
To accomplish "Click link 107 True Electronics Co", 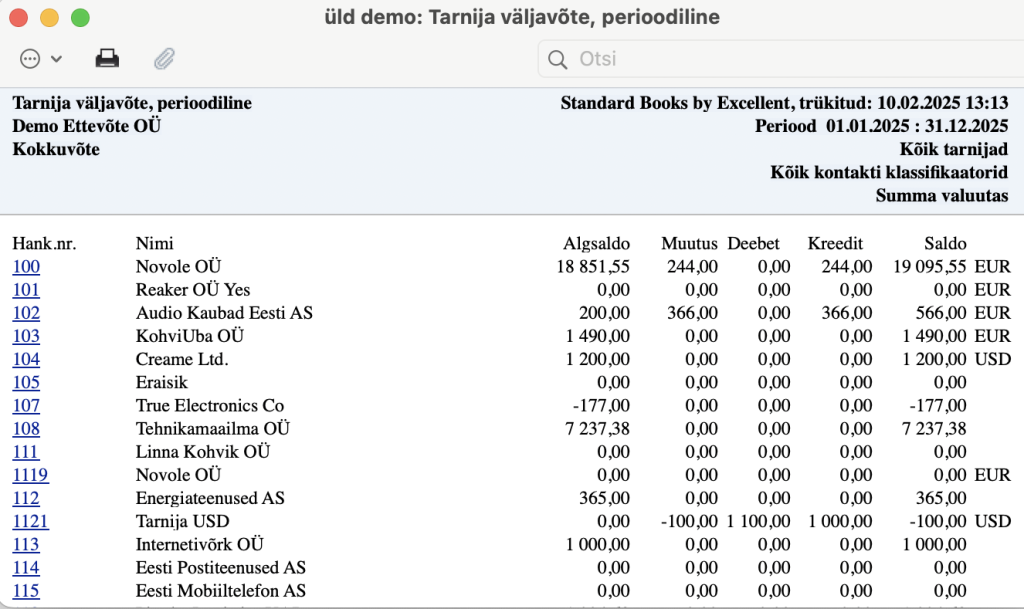I will pos(26,405).
